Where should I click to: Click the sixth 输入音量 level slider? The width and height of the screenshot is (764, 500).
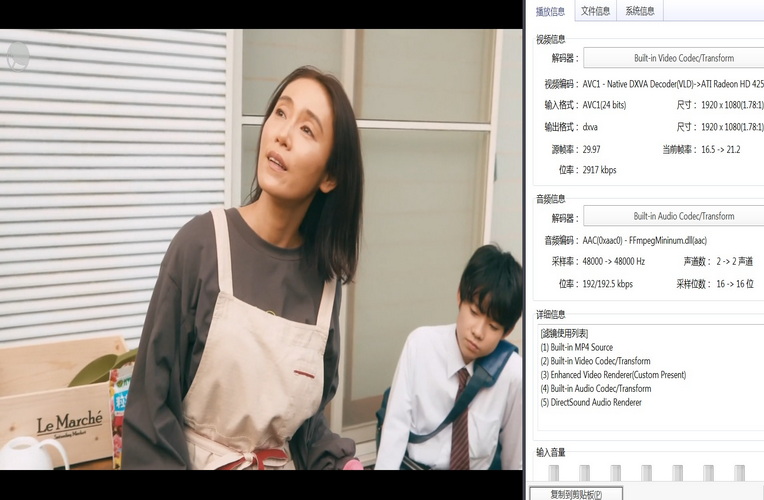click(708, 472)
